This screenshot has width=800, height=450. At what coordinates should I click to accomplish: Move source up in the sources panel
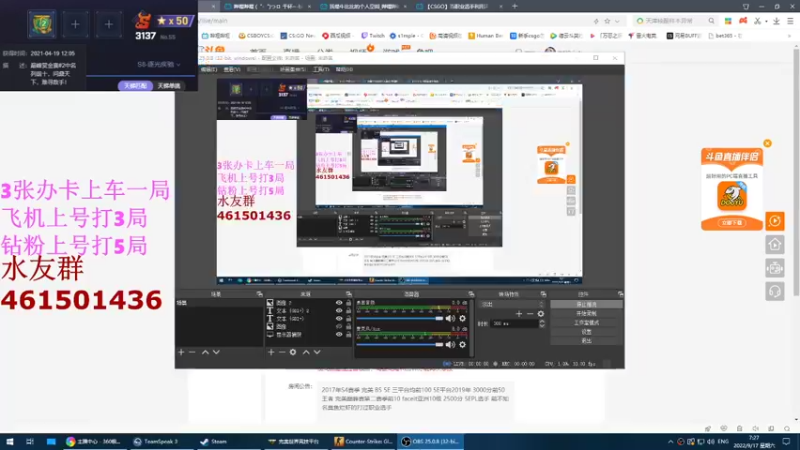tap(306, 352)
